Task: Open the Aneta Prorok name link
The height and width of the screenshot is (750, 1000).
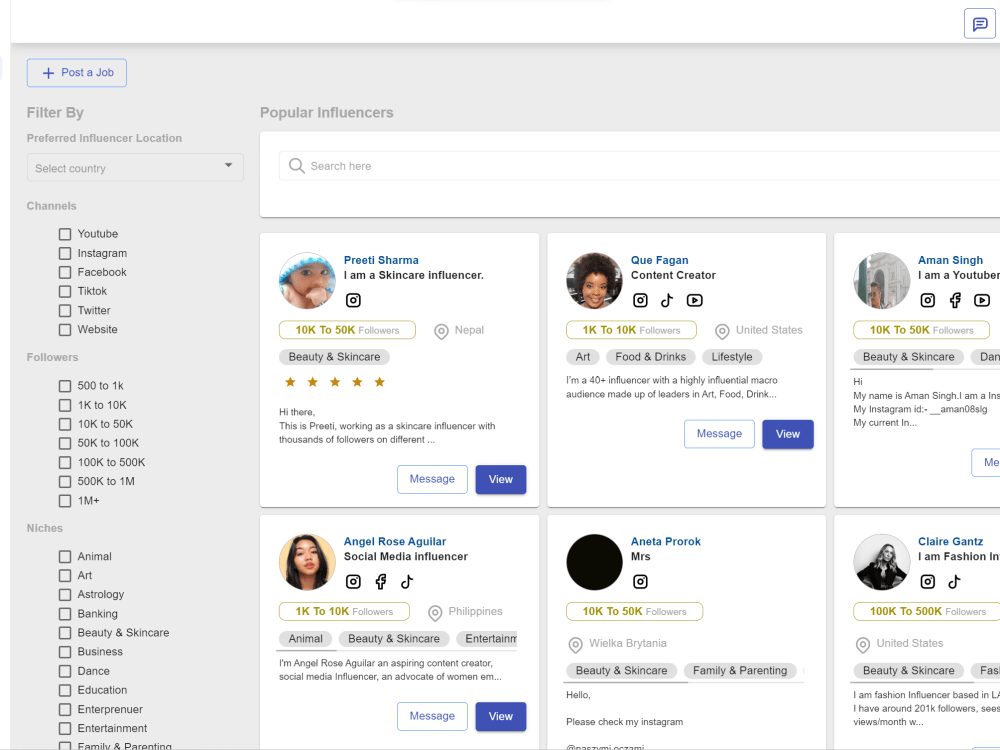Action: click(x=666, y=541)
